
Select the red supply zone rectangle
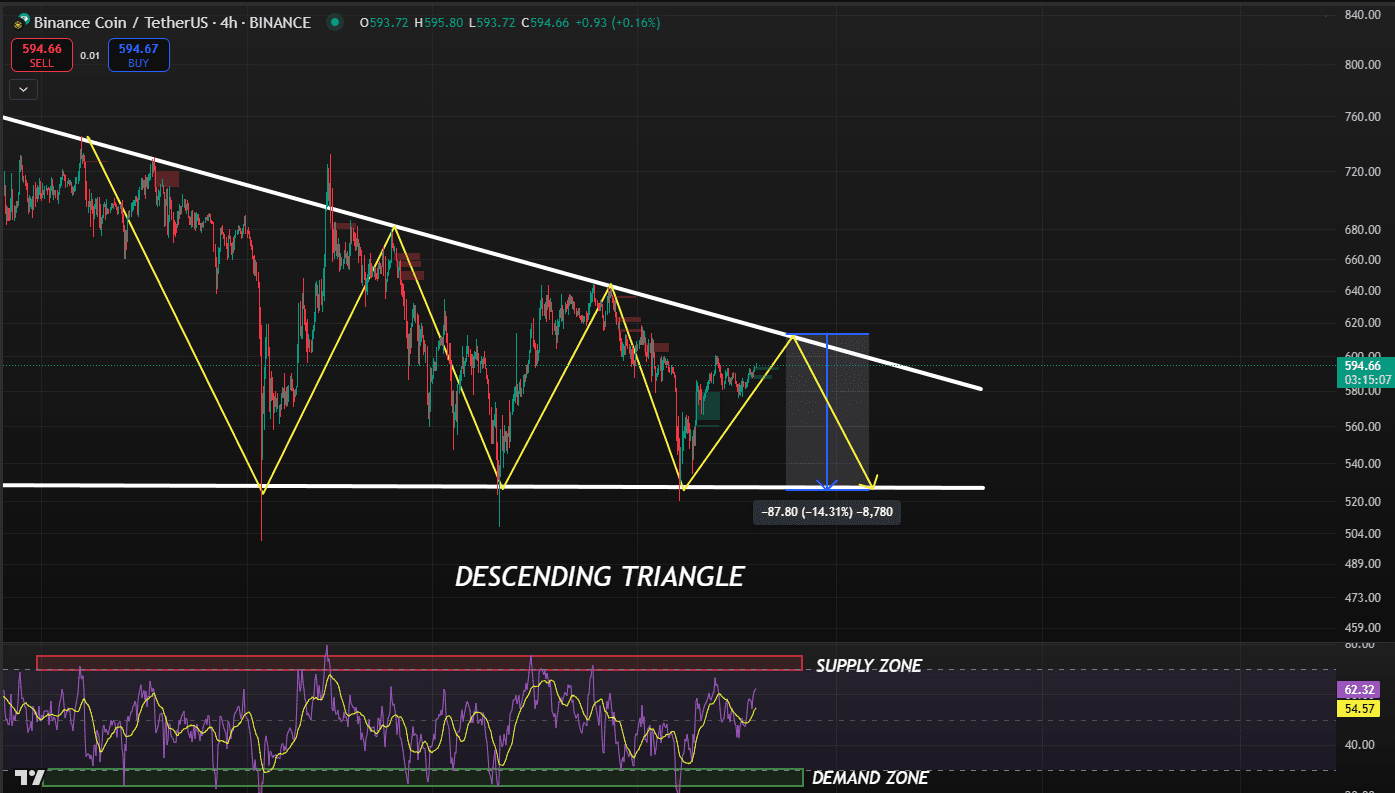[419, 663]
